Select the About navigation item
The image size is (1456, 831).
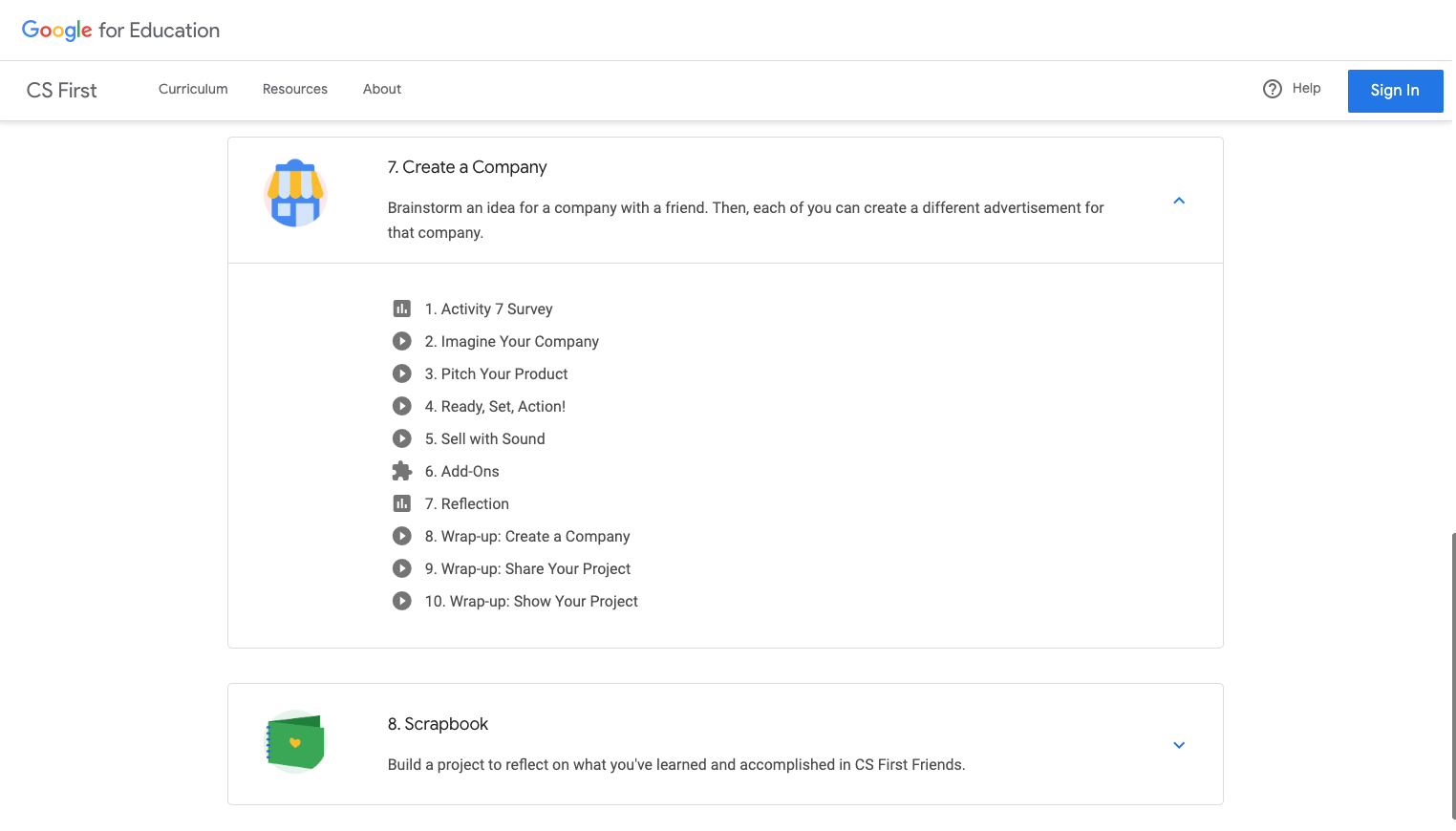pos(382,89)
